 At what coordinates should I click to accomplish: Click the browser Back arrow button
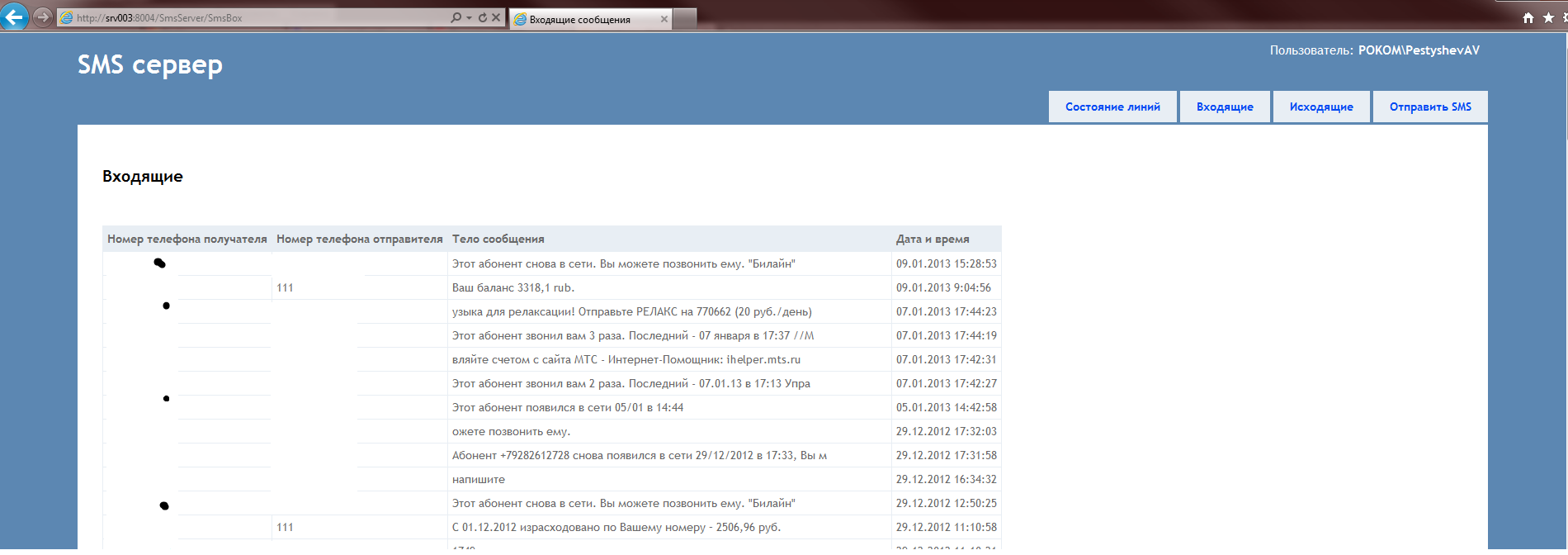tap(14, 17)
